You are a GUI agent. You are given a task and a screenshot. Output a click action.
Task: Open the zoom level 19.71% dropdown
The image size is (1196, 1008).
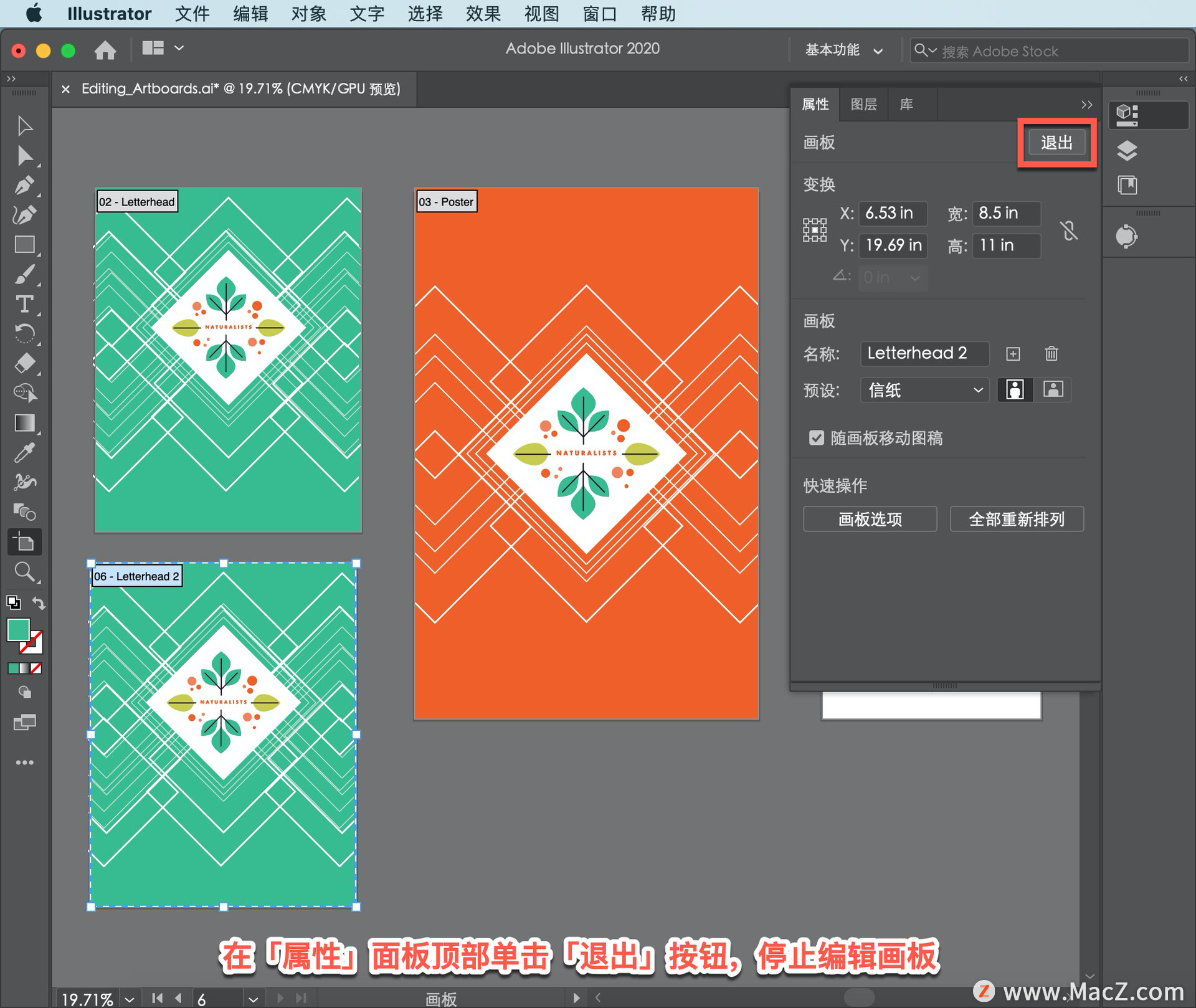[x=129, y=999]
